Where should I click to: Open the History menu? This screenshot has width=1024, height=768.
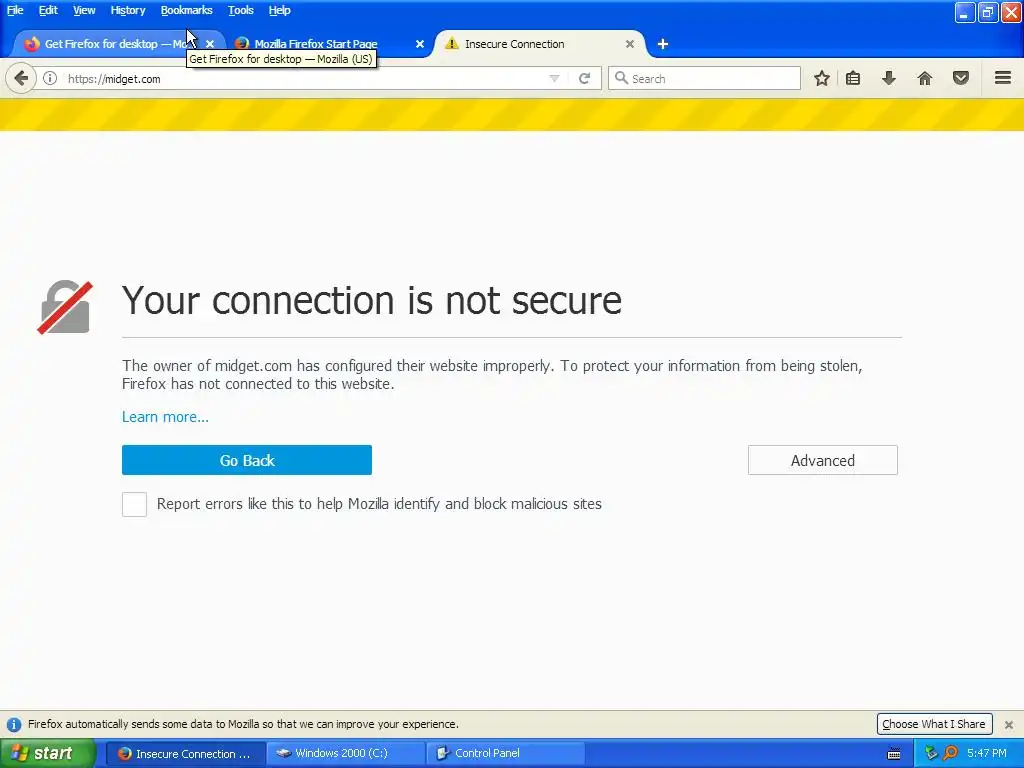pos(127,10)
